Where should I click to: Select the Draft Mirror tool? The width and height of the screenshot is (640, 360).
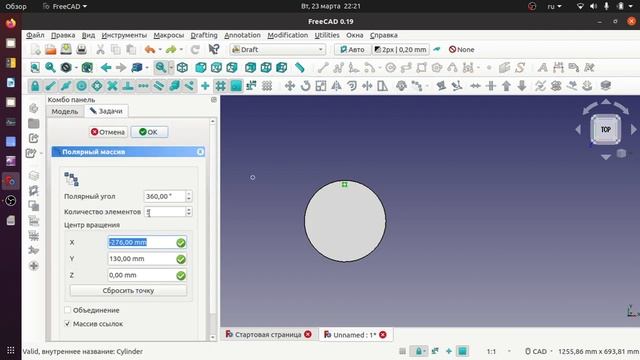(336, 86)
